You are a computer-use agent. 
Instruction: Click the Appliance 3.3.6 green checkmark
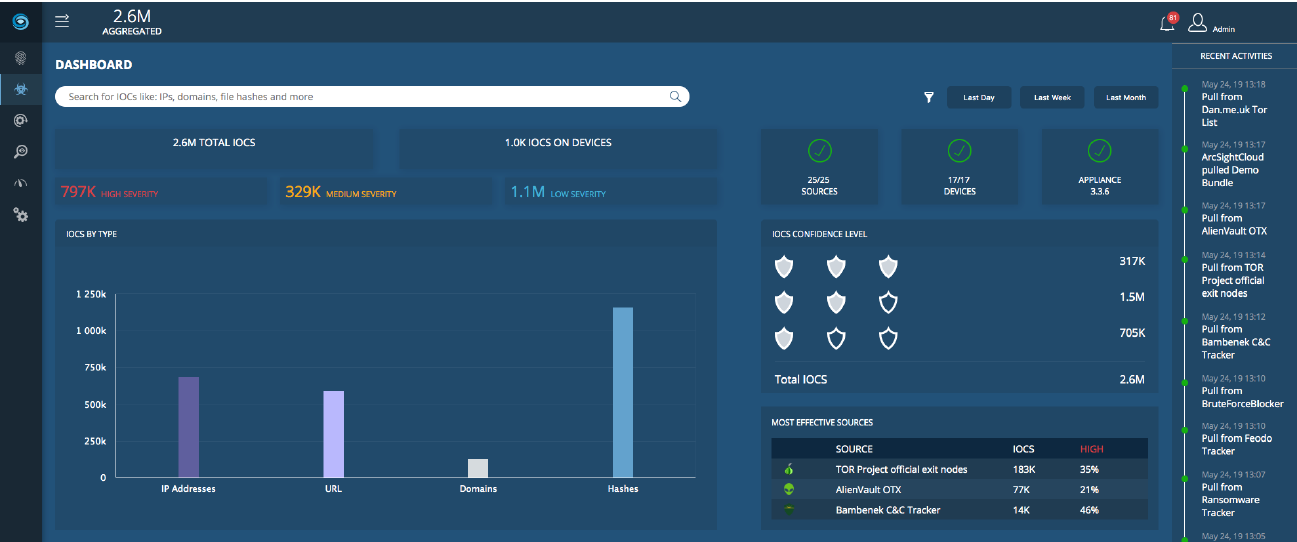tap(1099, 151)
